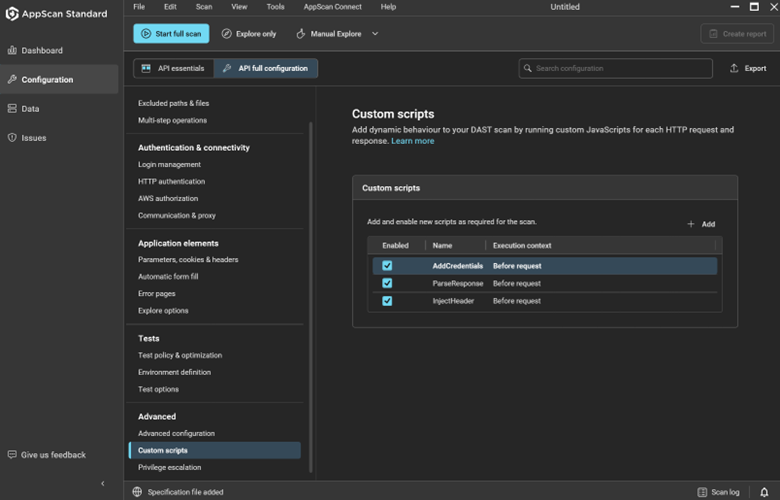Open Explore options settings
Screen dimensions: 780x500
point(163,310)
